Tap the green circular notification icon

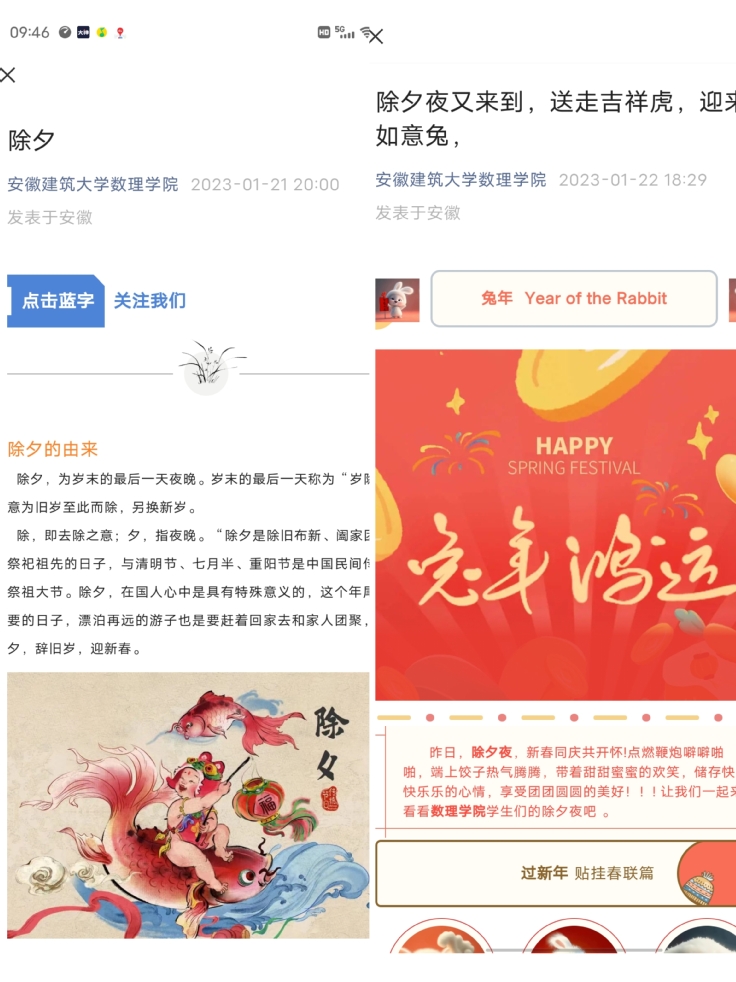(101, 32)
